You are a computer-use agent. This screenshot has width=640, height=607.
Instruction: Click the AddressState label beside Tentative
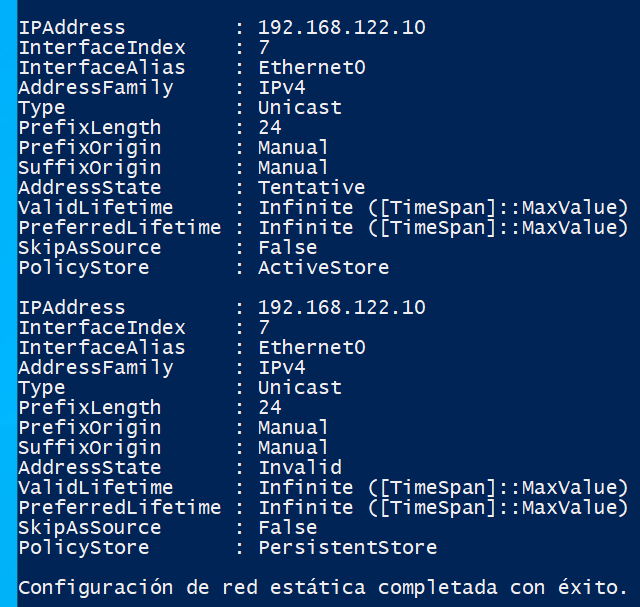(x=89, y=188)
